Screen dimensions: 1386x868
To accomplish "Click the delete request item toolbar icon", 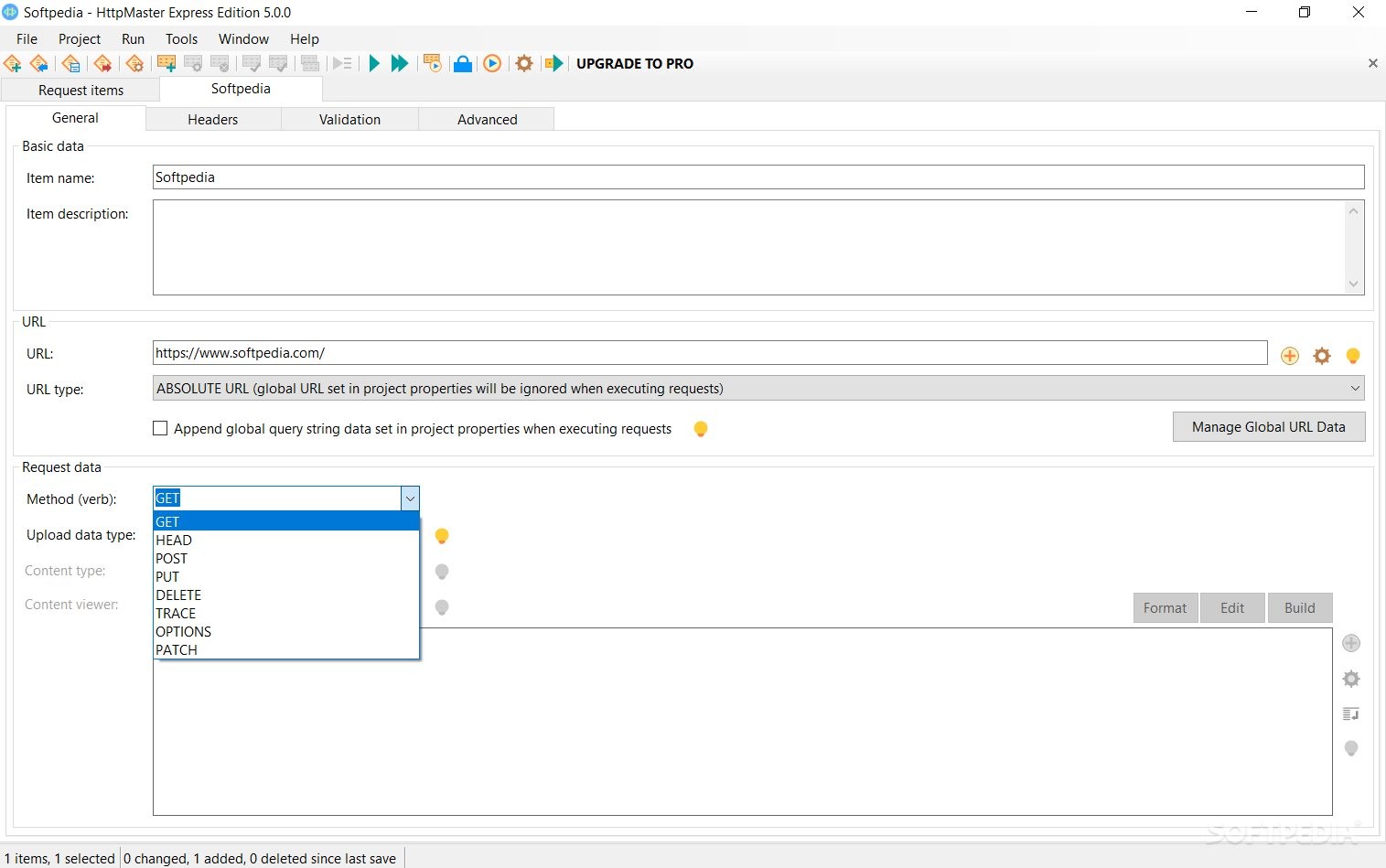I will pos(220,64).
